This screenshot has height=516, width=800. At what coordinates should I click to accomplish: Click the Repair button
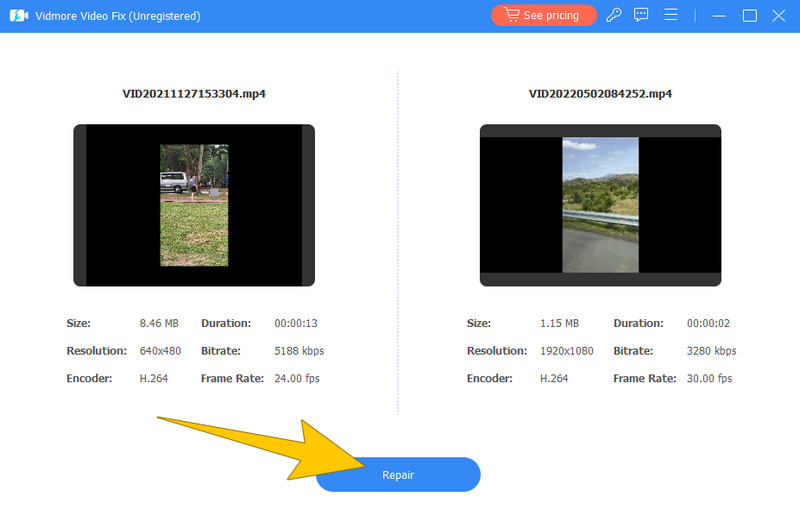click(x=398, y=475)
